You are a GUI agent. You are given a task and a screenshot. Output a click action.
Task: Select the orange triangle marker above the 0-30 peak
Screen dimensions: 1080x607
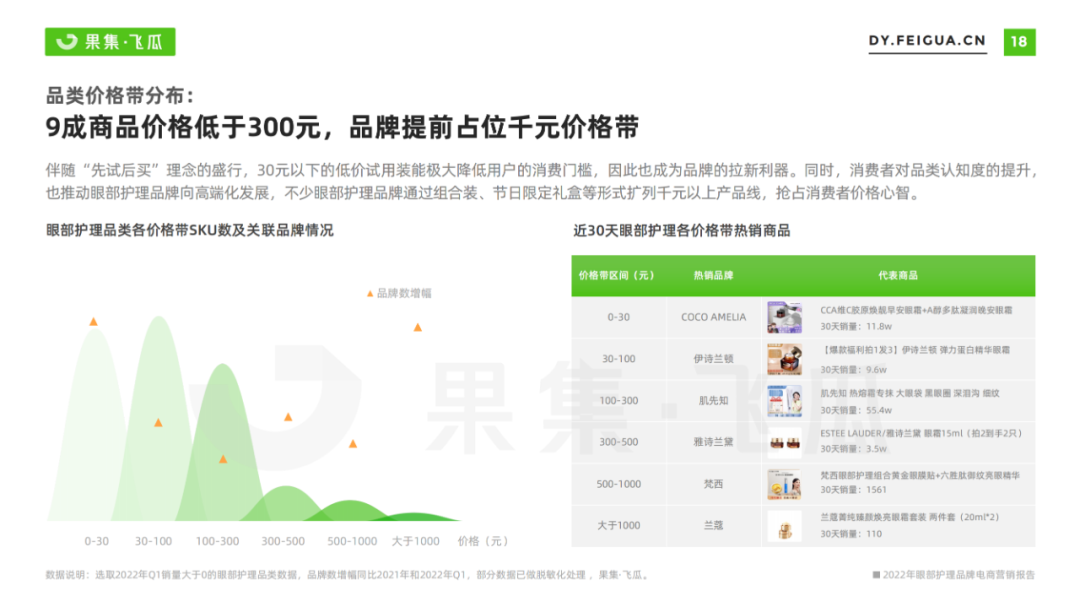pyautogui.click(x=94, y=322)
